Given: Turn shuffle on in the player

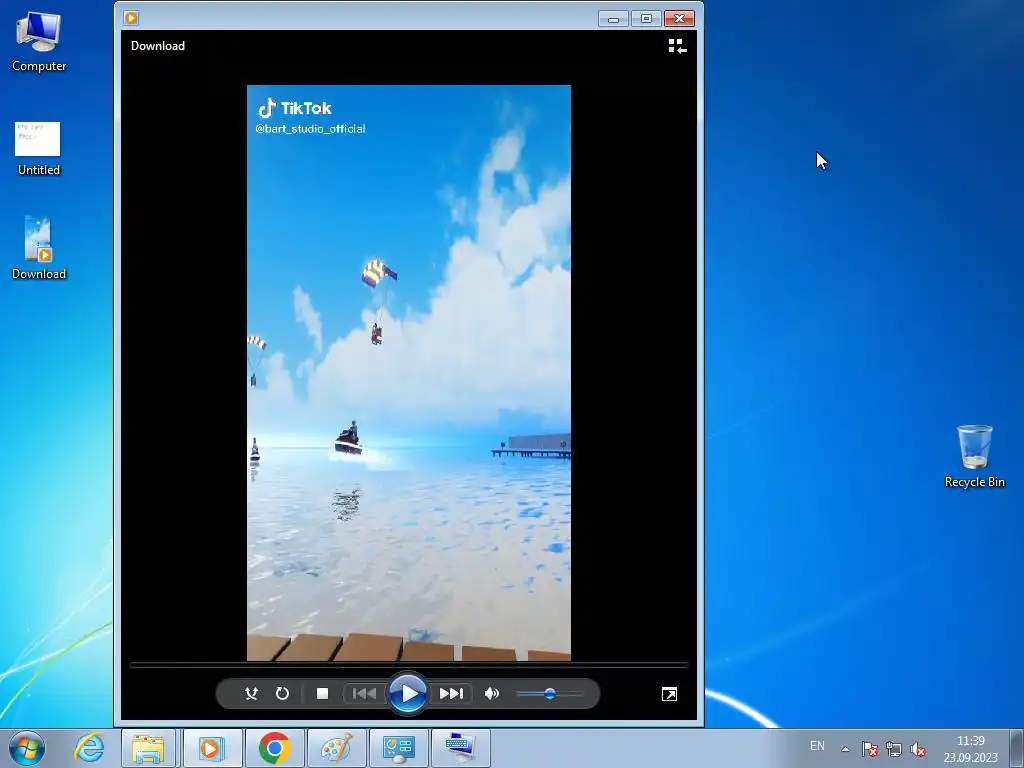Looking at the screenshot, I should [x=251, y=694].
